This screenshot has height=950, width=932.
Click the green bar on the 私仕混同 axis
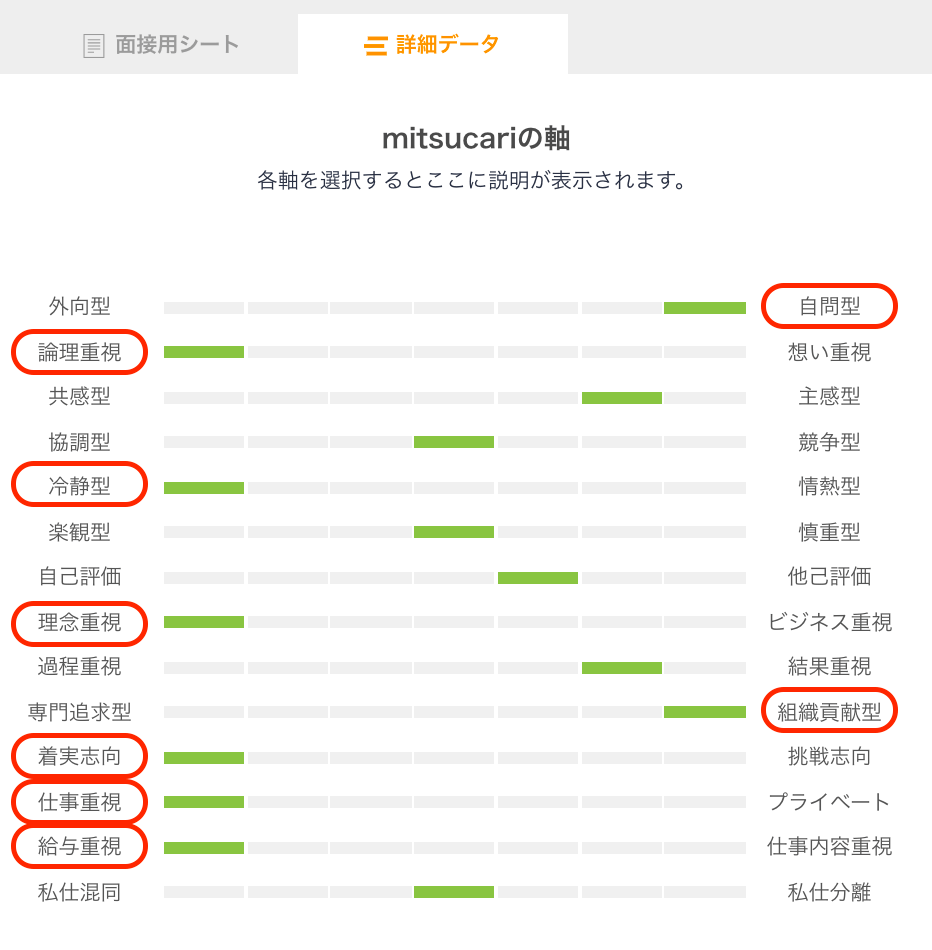click(x=454, y=891)
